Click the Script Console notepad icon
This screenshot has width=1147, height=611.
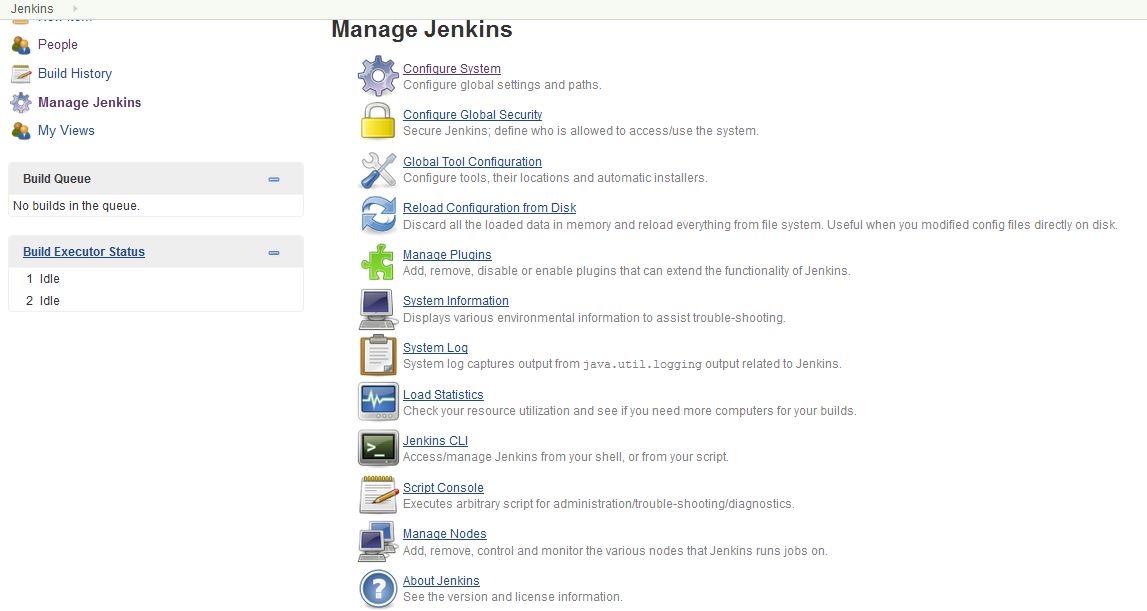[x=378, y=495]
